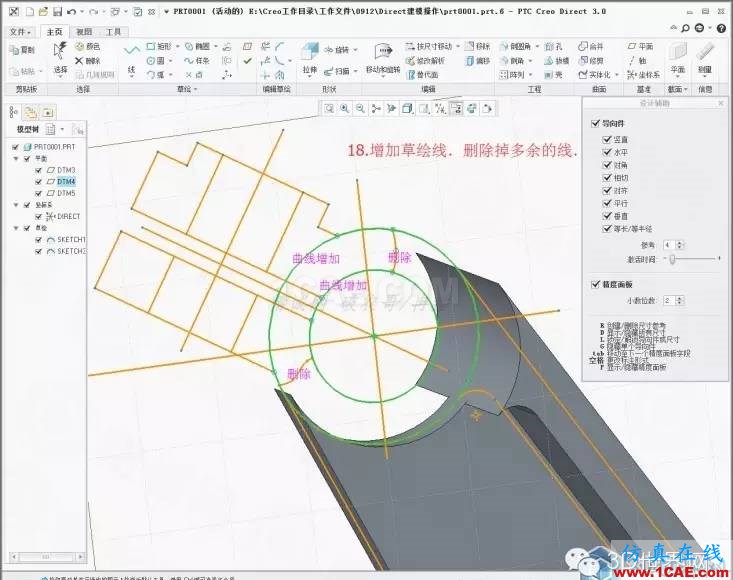Screen dimensions: 733x580
Task: Open the 阵列 pattern dropdown arrow
Action: [531, 75]
